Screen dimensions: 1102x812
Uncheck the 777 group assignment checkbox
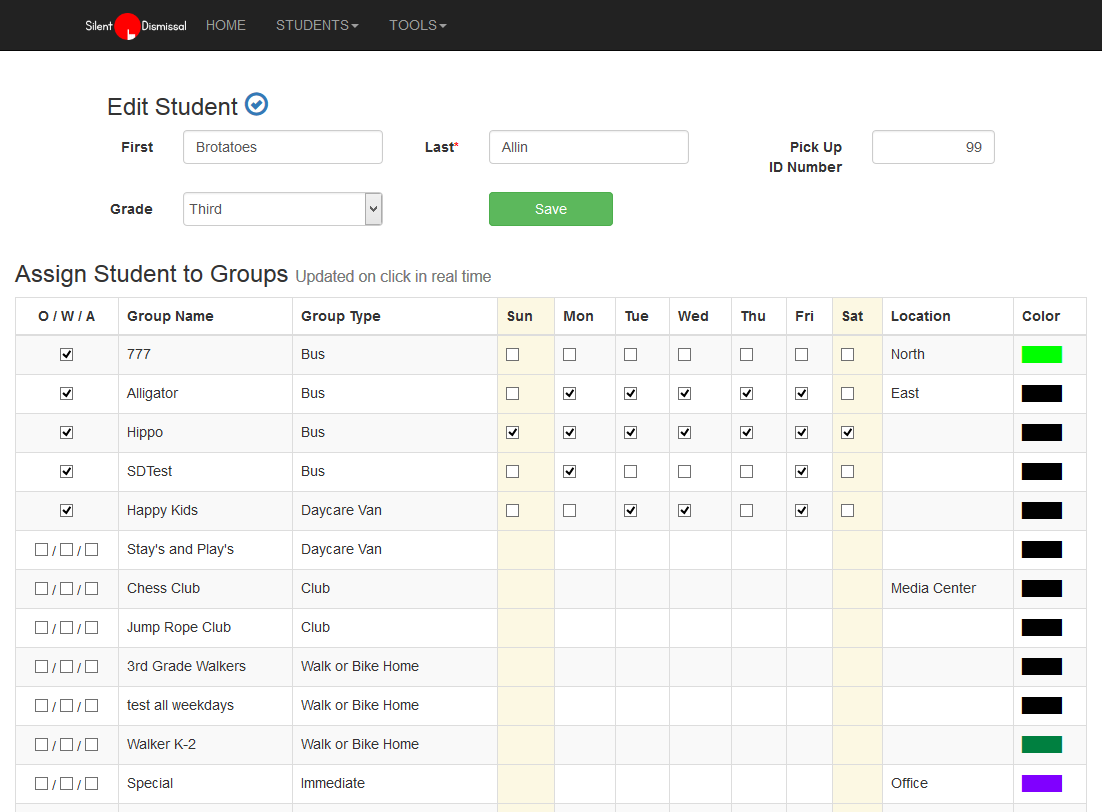tap(67, 354)
